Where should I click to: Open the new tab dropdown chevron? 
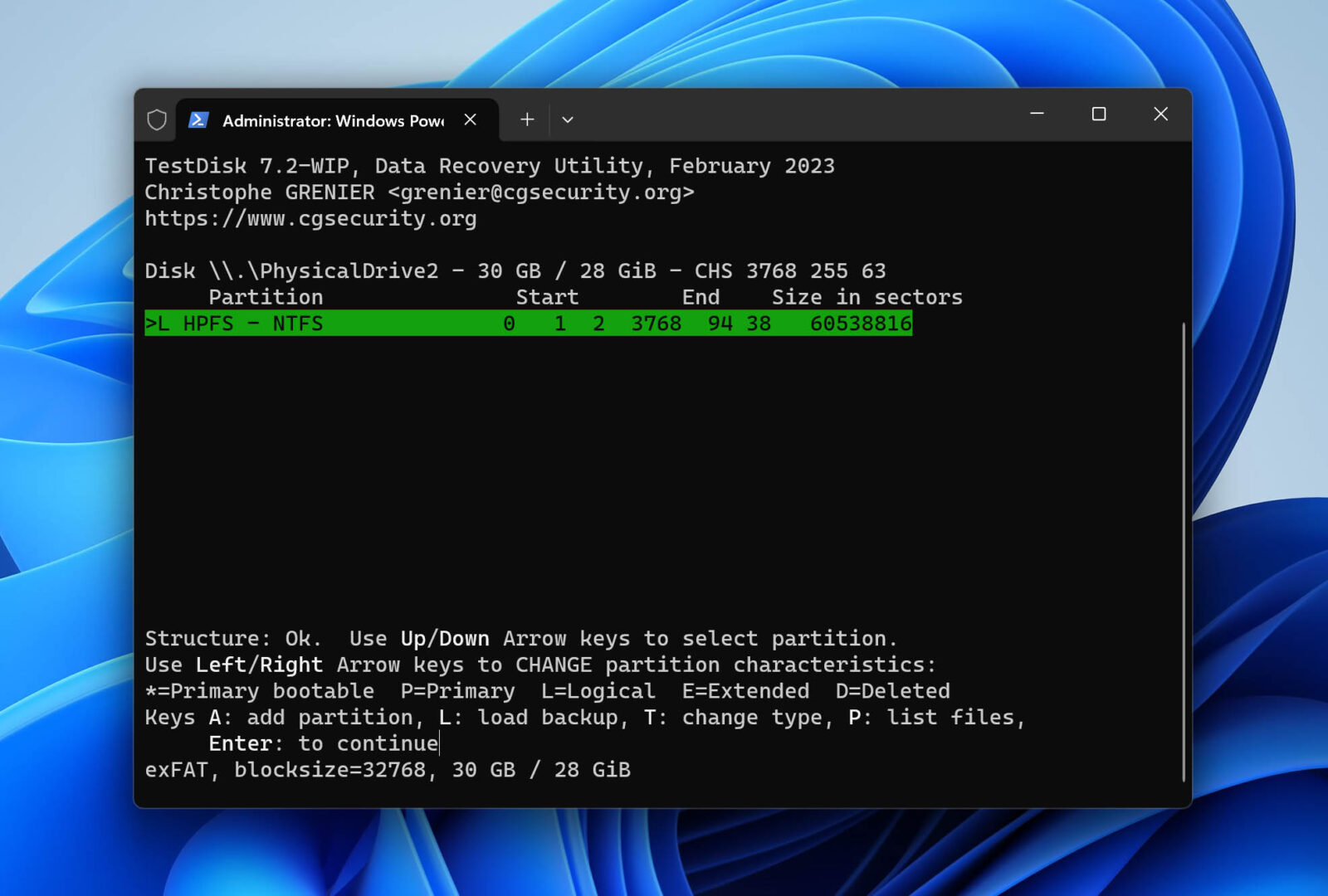tap(568, 120)
